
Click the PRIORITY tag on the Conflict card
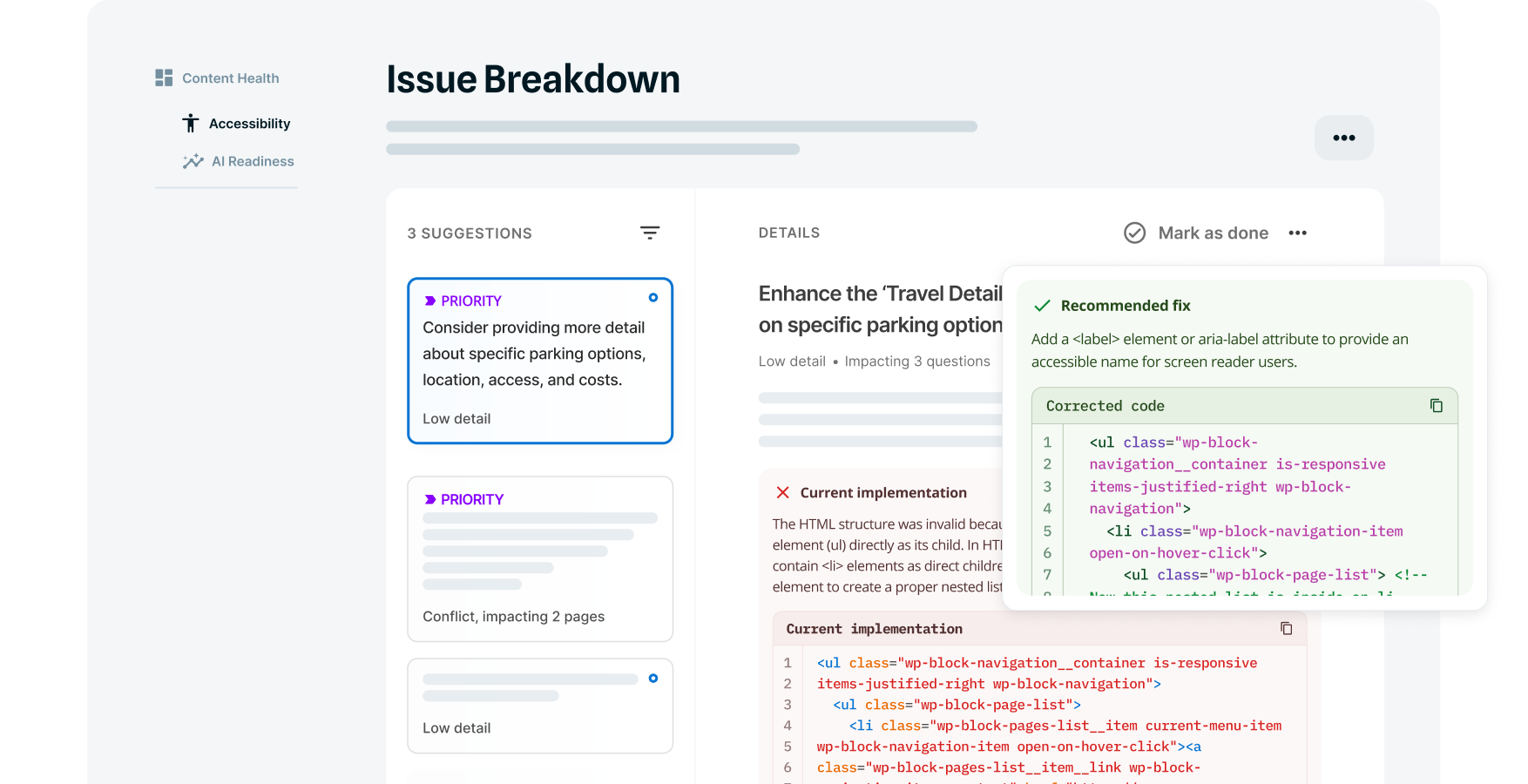tap(463, 499)
